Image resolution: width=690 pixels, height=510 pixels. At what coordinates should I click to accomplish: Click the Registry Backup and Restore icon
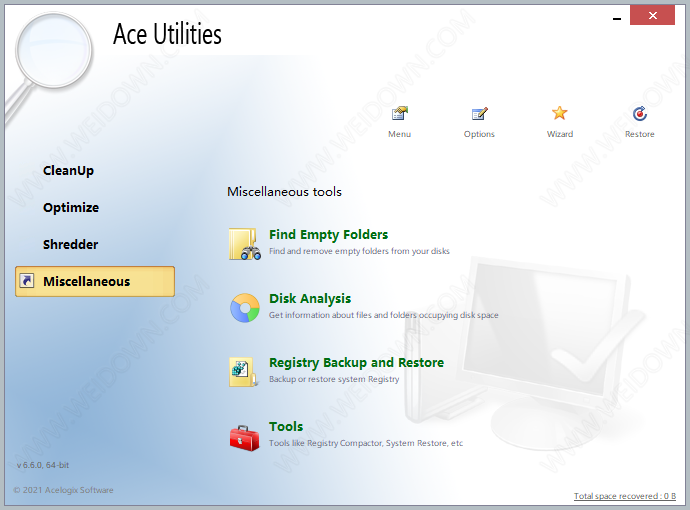pos(244,372)
